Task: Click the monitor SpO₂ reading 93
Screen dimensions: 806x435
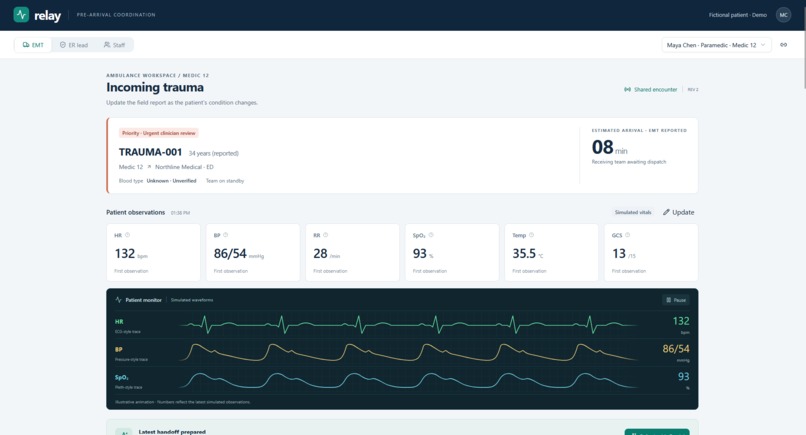Action: [683, 377]
